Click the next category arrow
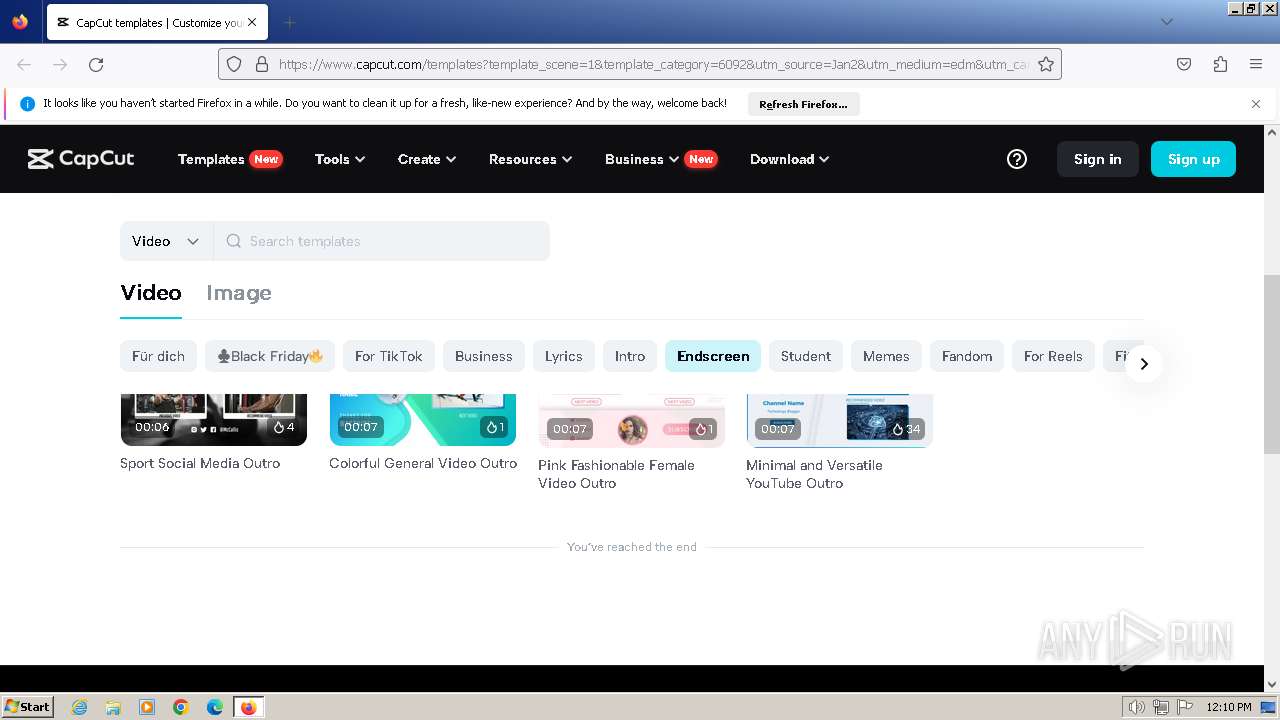The image size is (1280, 720). (x=1144, y=364)
